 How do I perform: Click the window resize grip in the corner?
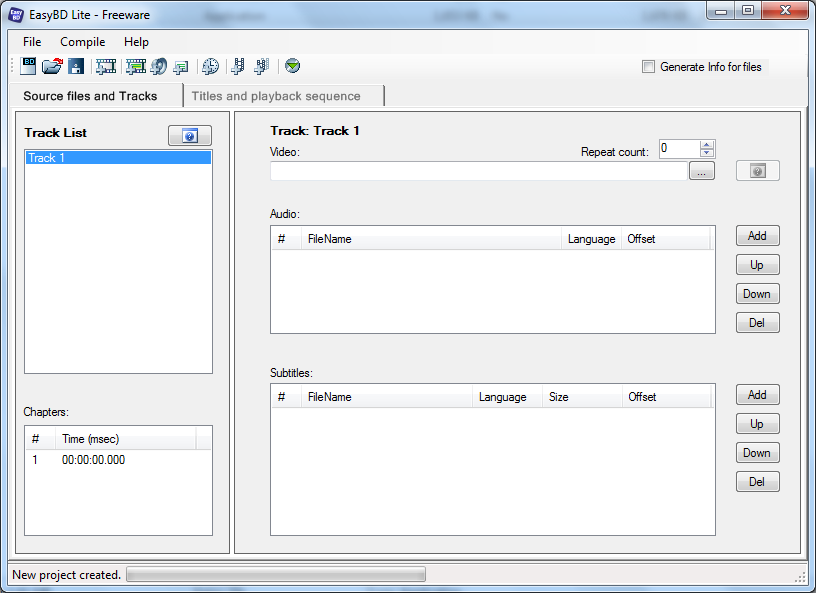click(x=800, y=576)
